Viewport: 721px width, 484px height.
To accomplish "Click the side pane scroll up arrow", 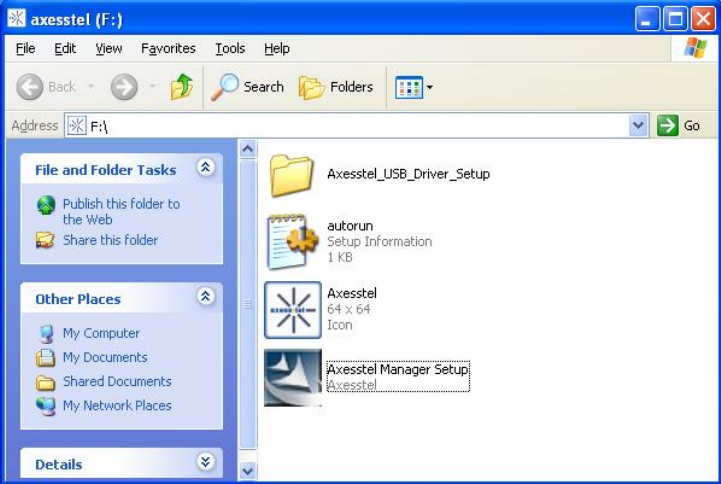I will pyautogui.click(x=248, y=149).
